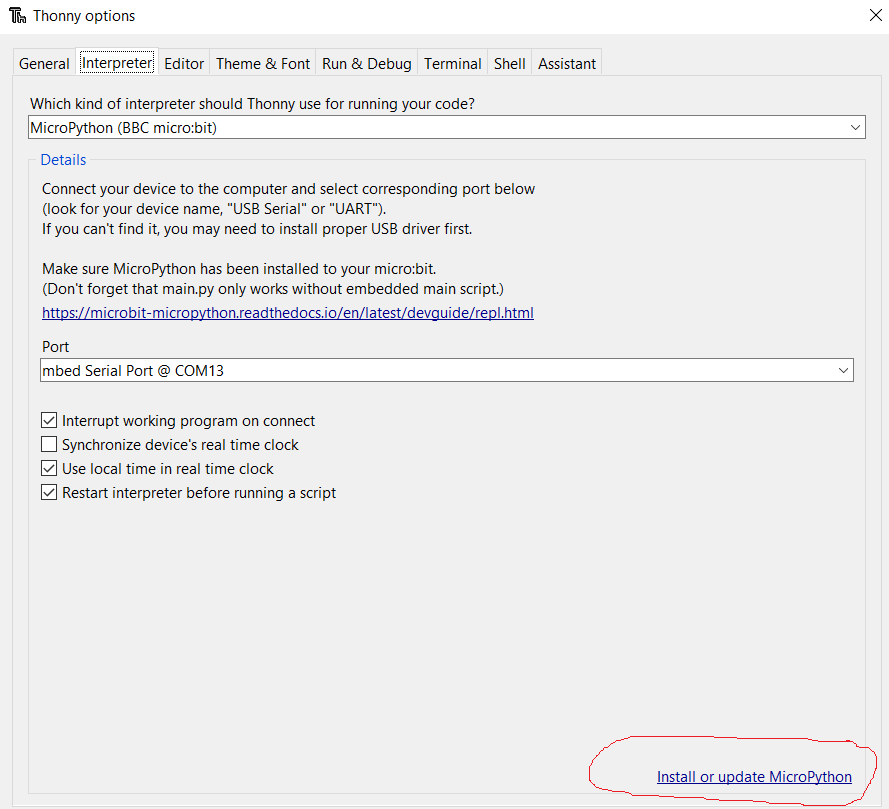Click the 'Which kind of interpreter' question text
The height and width of the screenshot is (809, 889).
coord(252,104)
